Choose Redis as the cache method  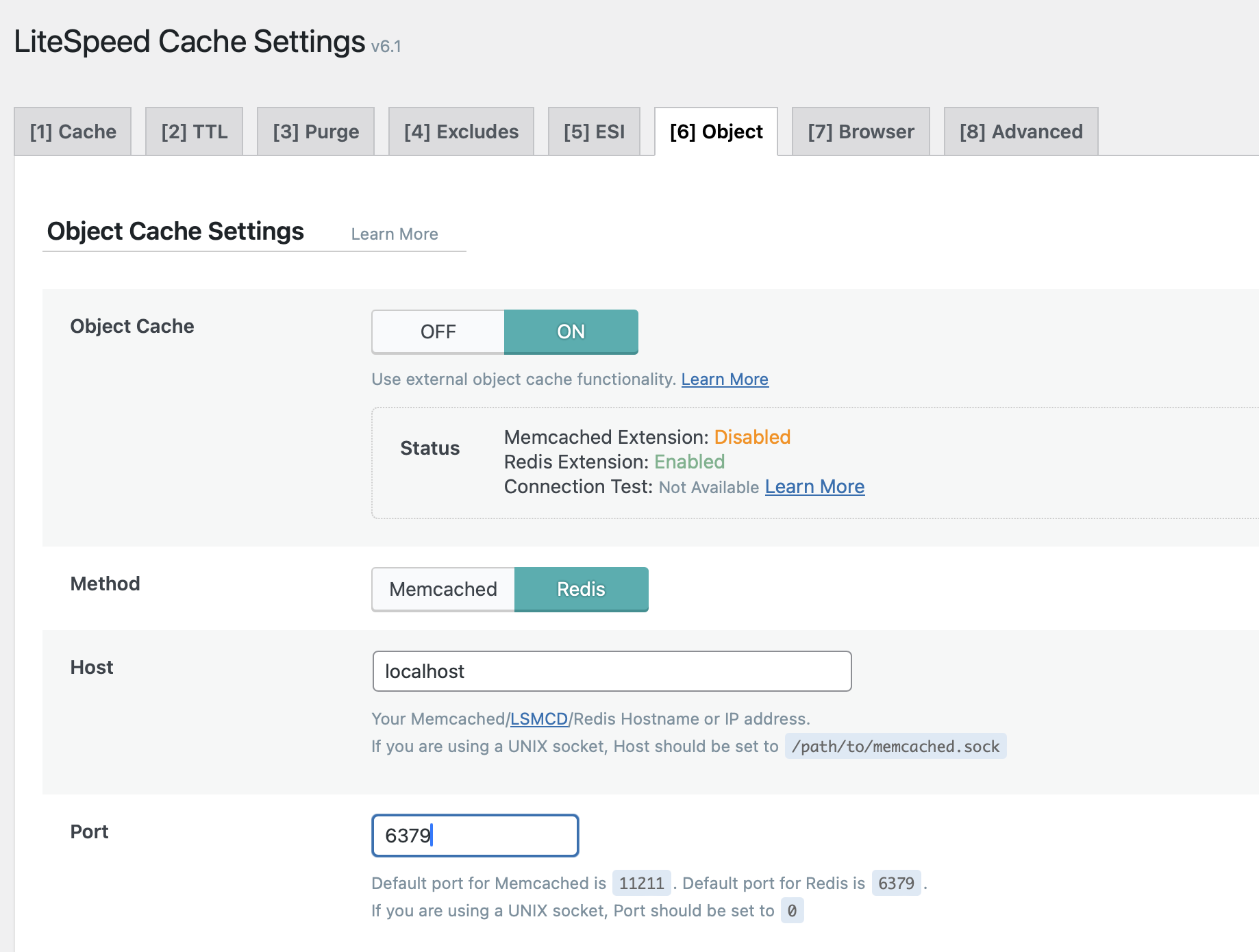(581, 590)
